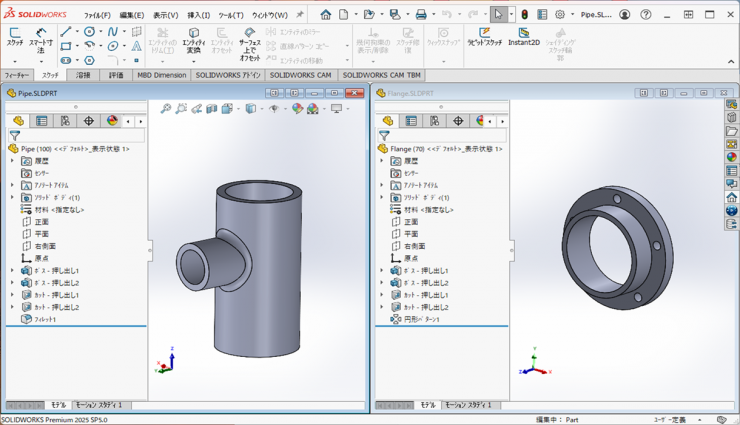Expand ボス - 押し出し1 in the Pipe feature tree
Image resolution: width=740 pixels, height=425 pixels.
(12, 271)
